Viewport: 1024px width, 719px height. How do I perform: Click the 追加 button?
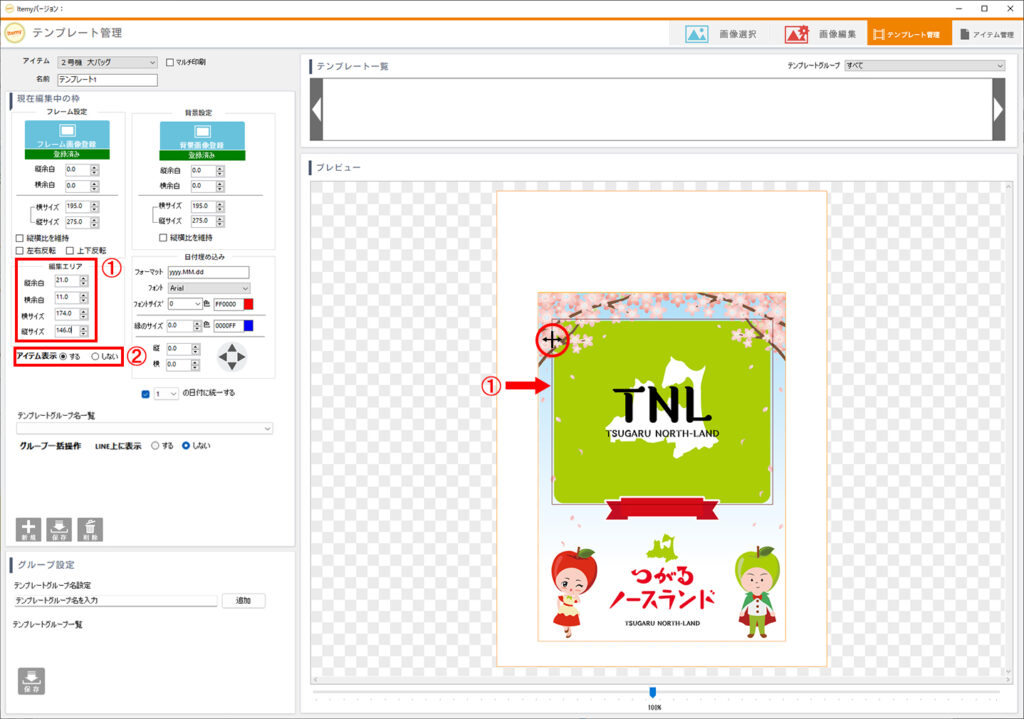[243, 601]
